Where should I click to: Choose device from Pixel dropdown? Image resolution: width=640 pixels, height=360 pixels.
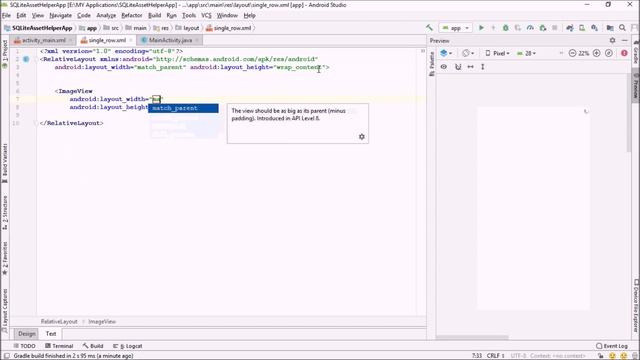(497, 53)
